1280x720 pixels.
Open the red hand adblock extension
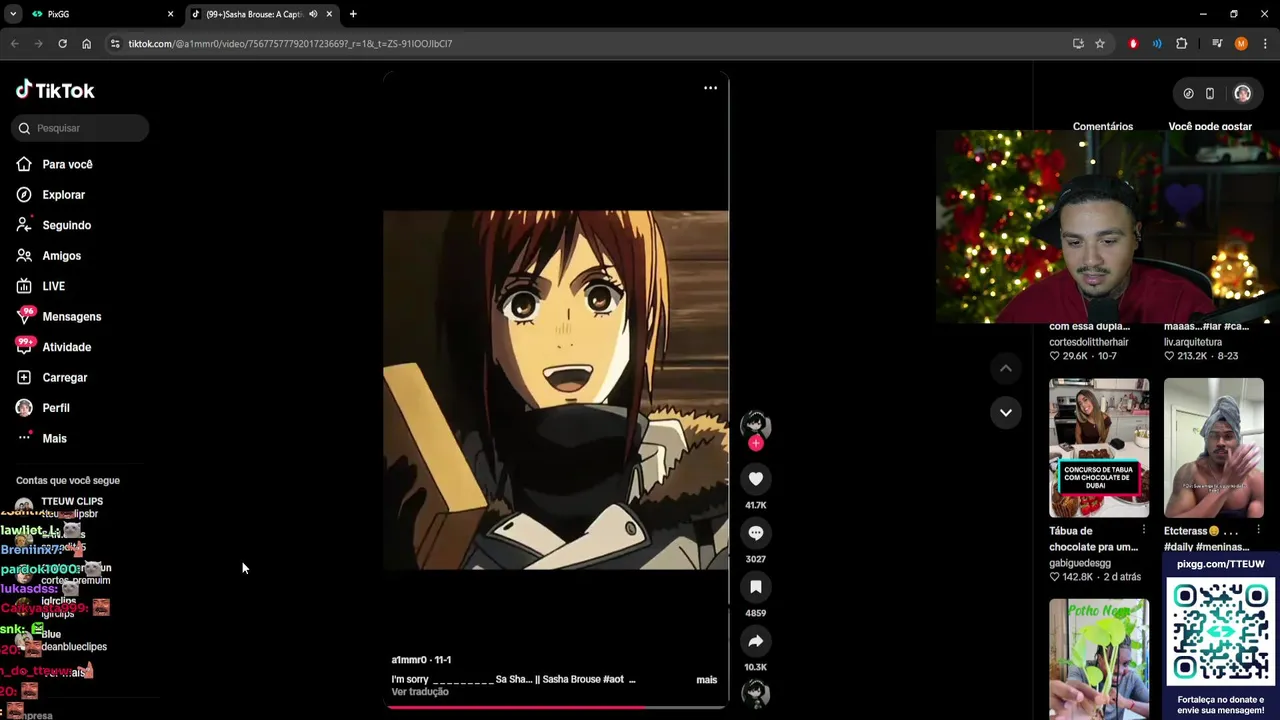click(1133, 44)
